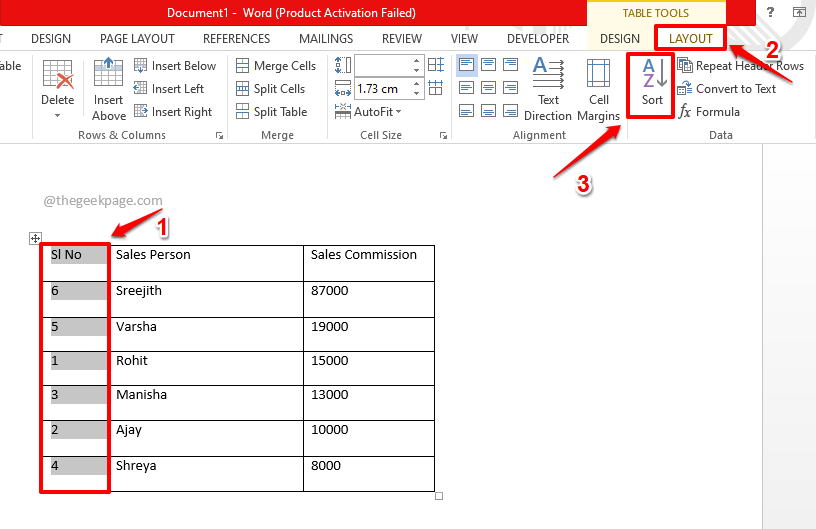The image size is (816, 529).
Task: Switch to the REFERENCES ribbon tab
Action: point(236,39)
